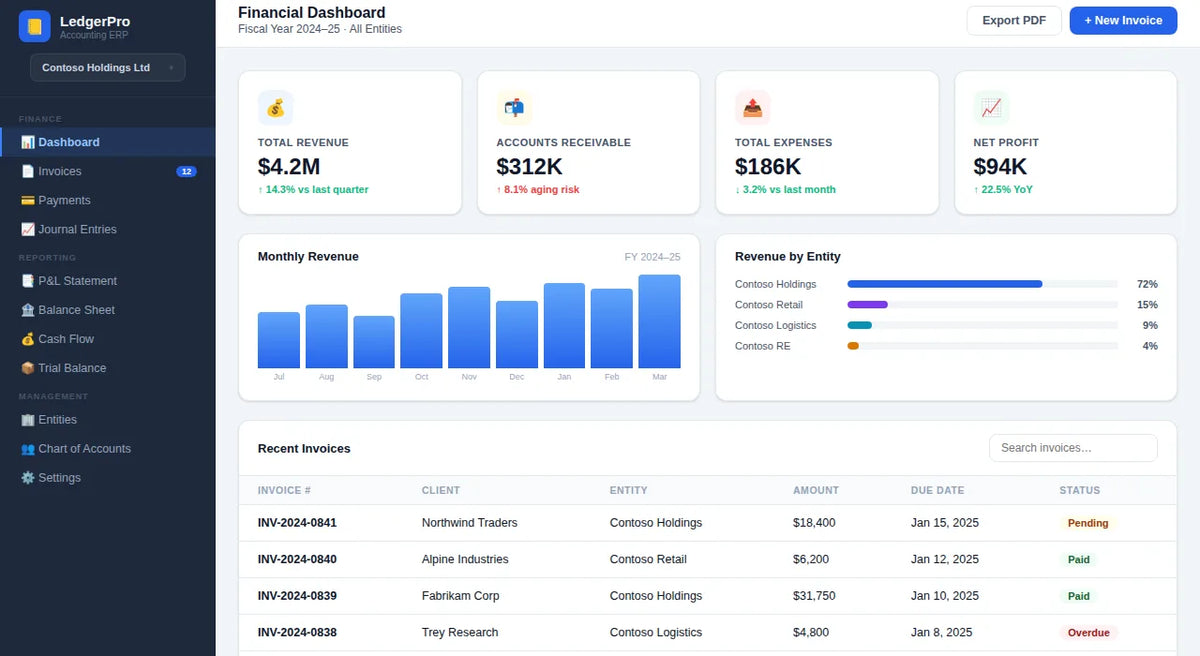Open the Contoso Holdings Ltd entity switcher

(107, 68)
